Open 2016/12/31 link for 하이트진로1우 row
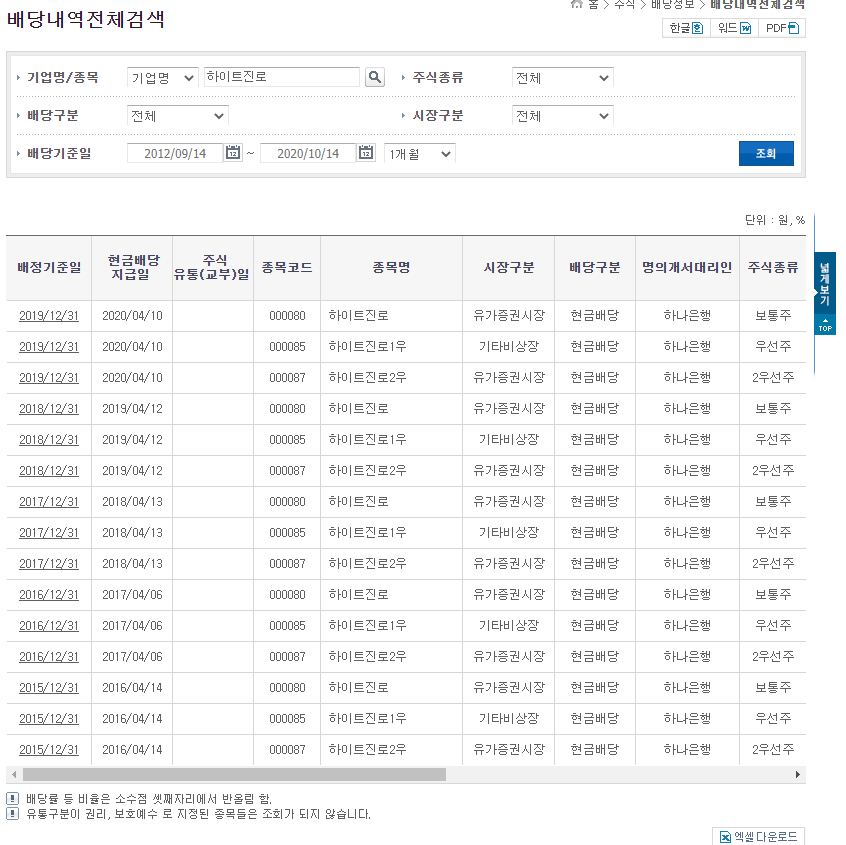This screenshot has width=846, height=845. point(49,626)
